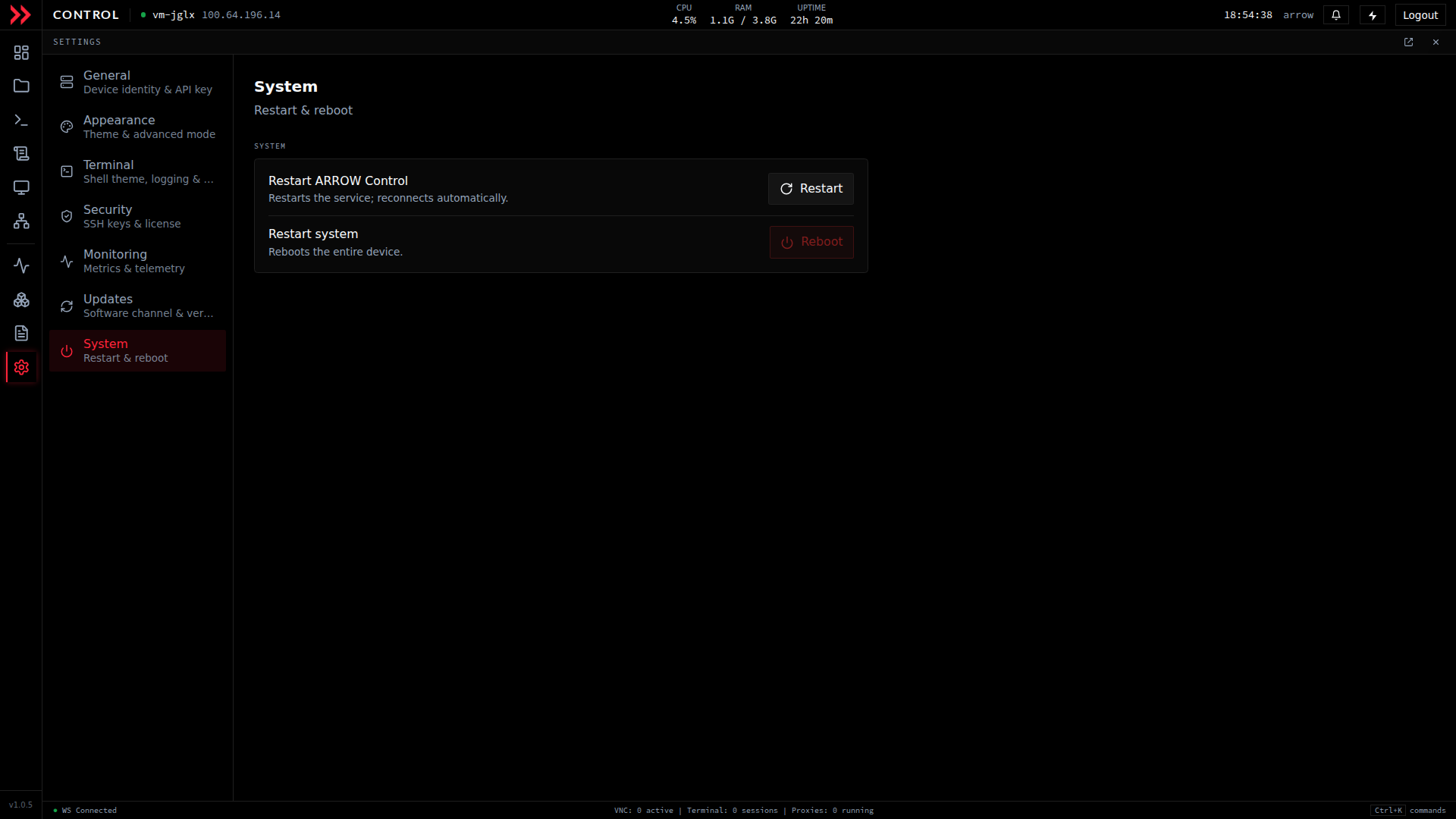Screen dimensions: 1456x819
Task: Open the remote display monitor icon
Action: (x=21, y=187)
